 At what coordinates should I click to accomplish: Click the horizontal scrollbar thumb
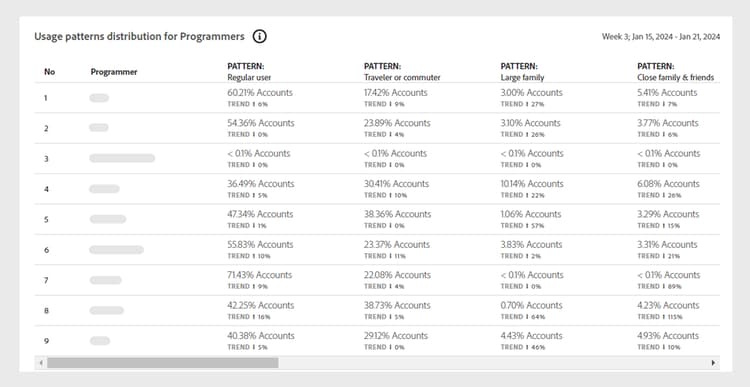point(163,363)
